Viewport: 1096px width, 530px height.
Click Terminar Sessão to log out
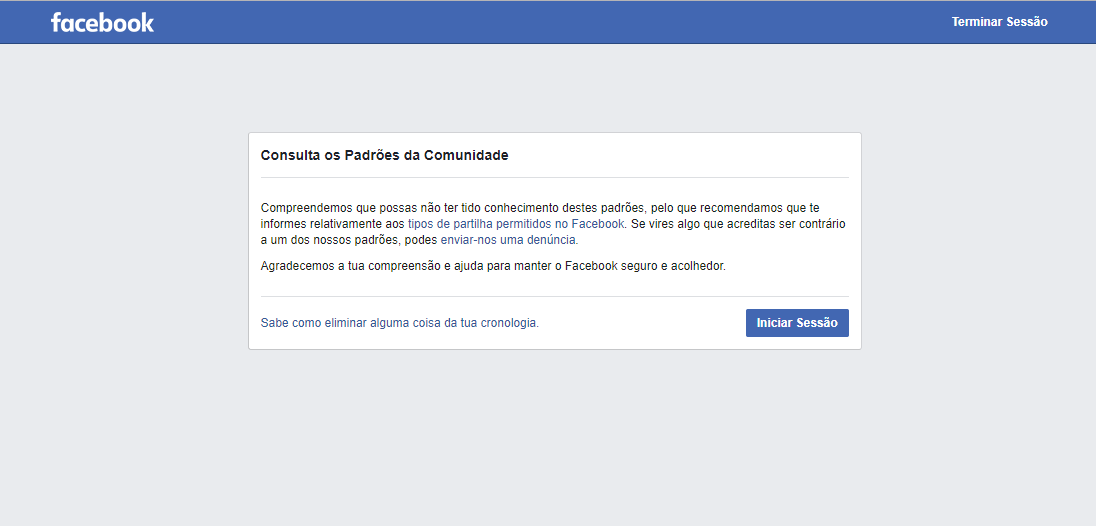pyautogui.click(x=999, y=22)
